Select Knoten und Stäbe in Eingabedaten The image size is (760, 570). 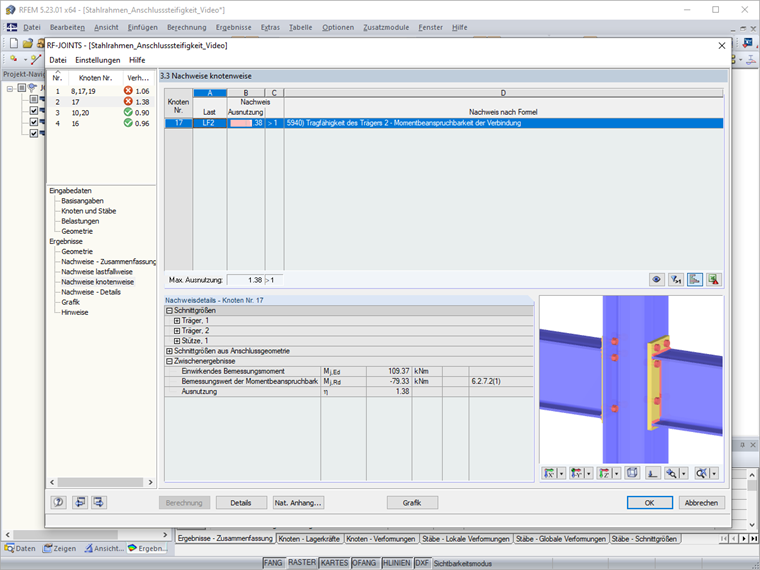[x=89, y=211]
